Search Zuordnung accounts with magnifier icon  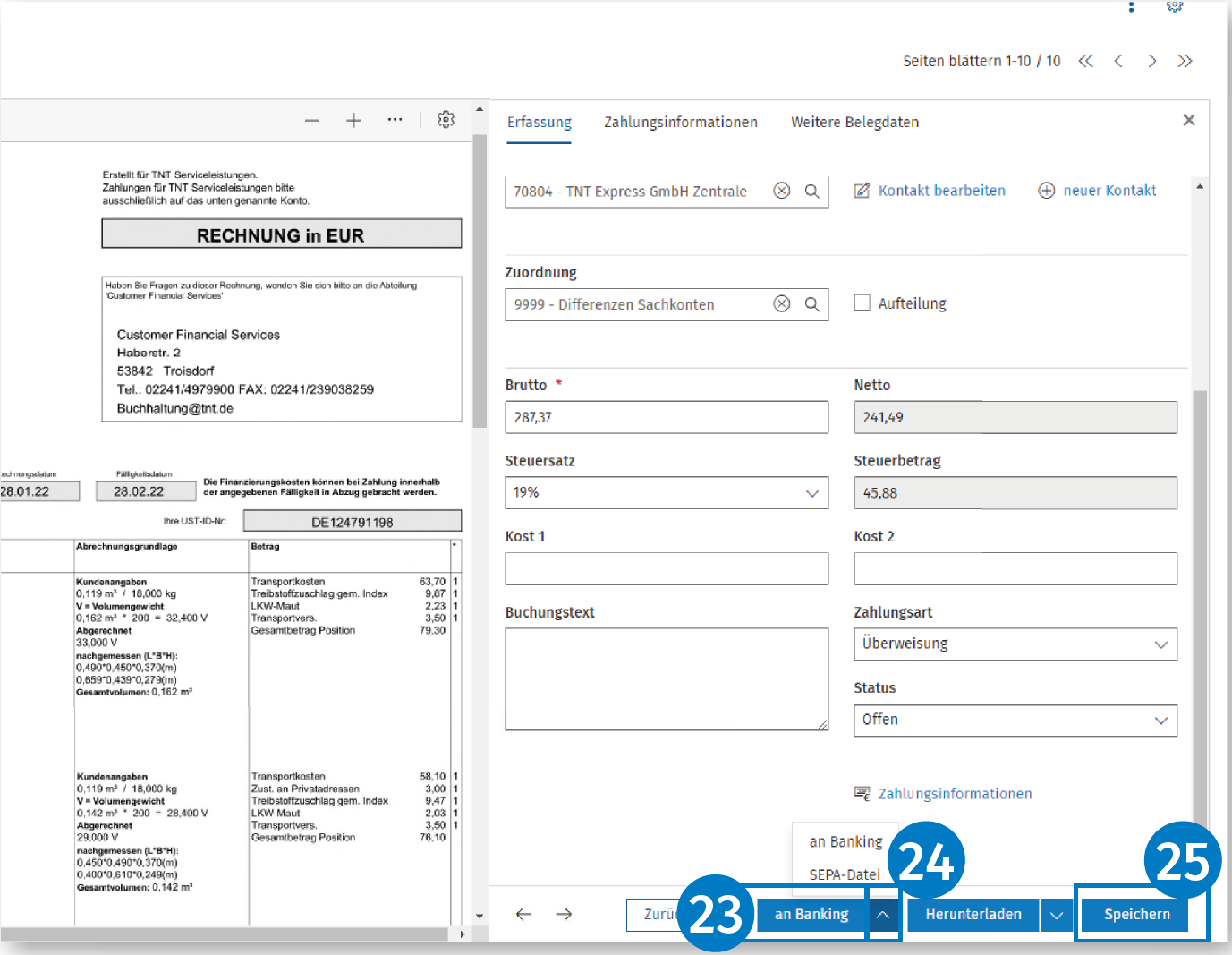(812, 304)
